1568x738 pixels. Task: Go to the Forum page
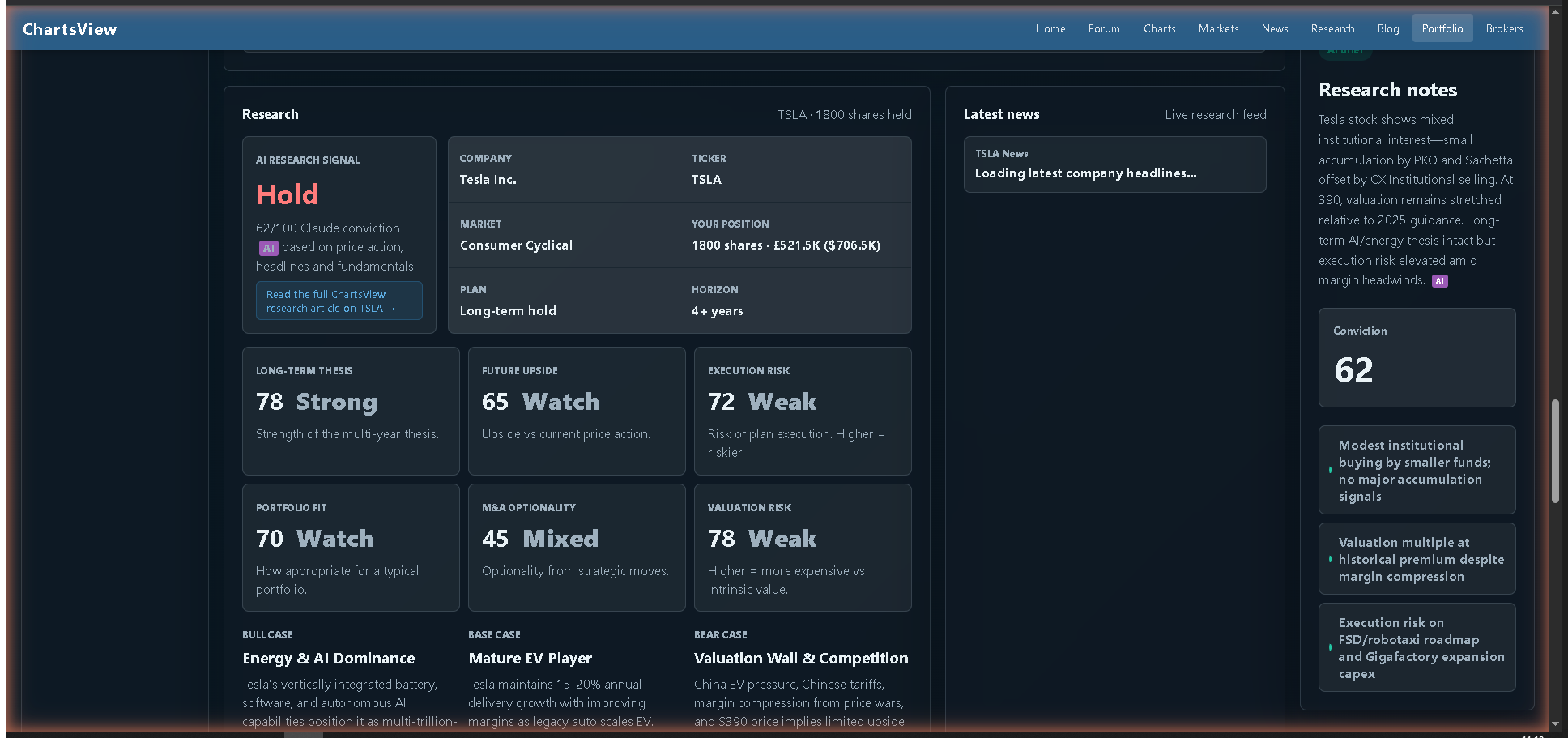click(1104, 28)
